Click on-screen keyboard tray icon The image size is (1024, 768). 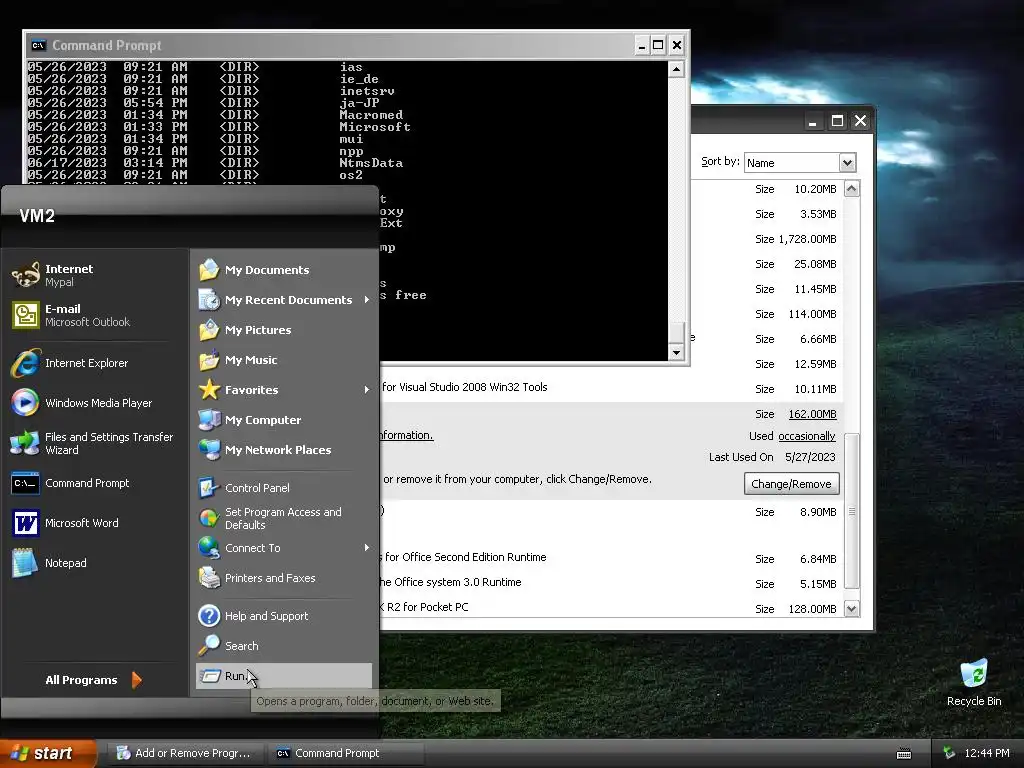click(904, 754)
